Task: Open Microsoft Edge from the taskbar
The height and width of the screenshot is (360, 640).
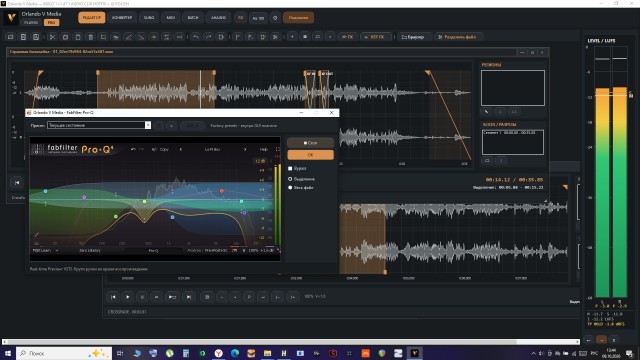Action: tap(235, 353)
